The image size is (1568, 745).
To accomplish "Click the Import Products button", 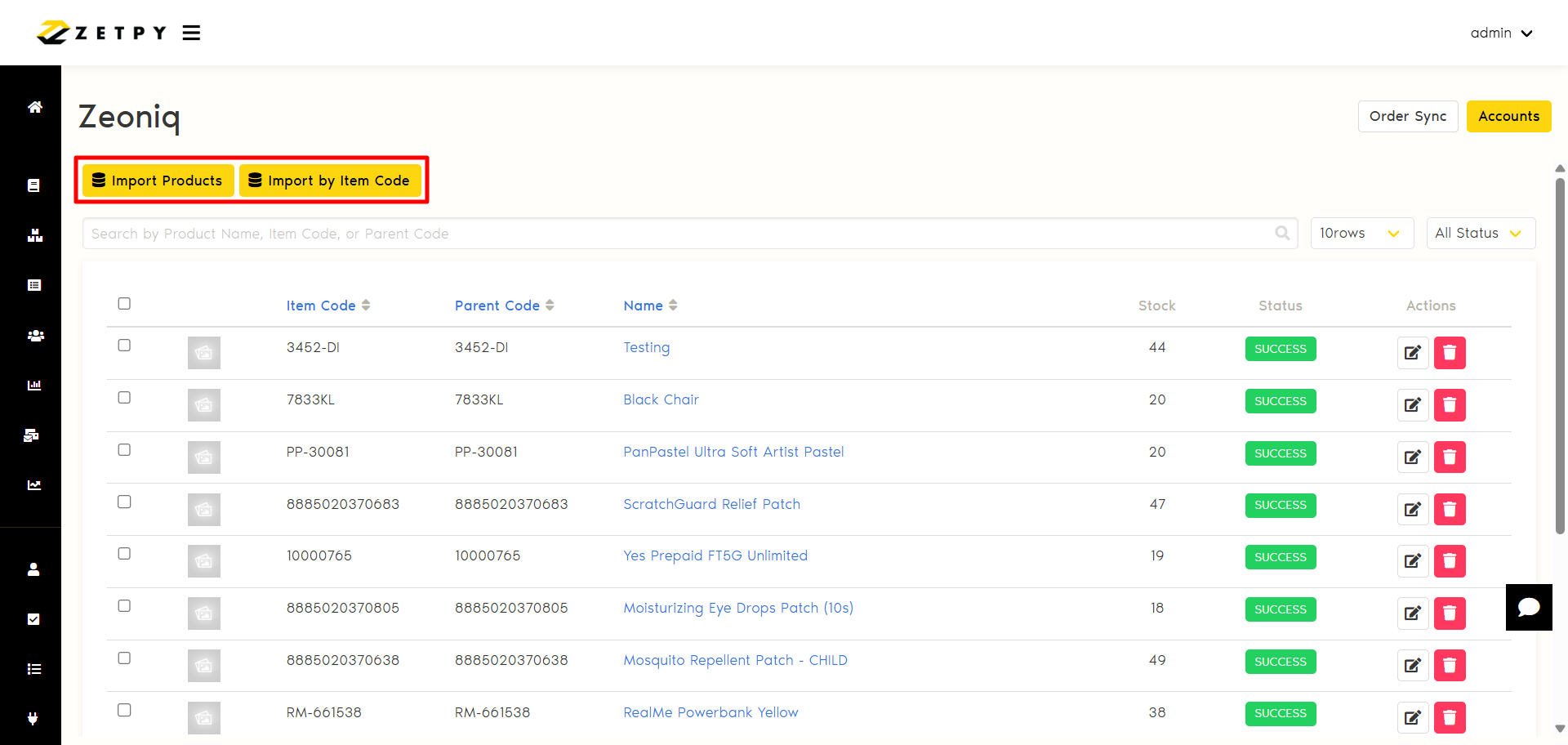I will 158,181.
